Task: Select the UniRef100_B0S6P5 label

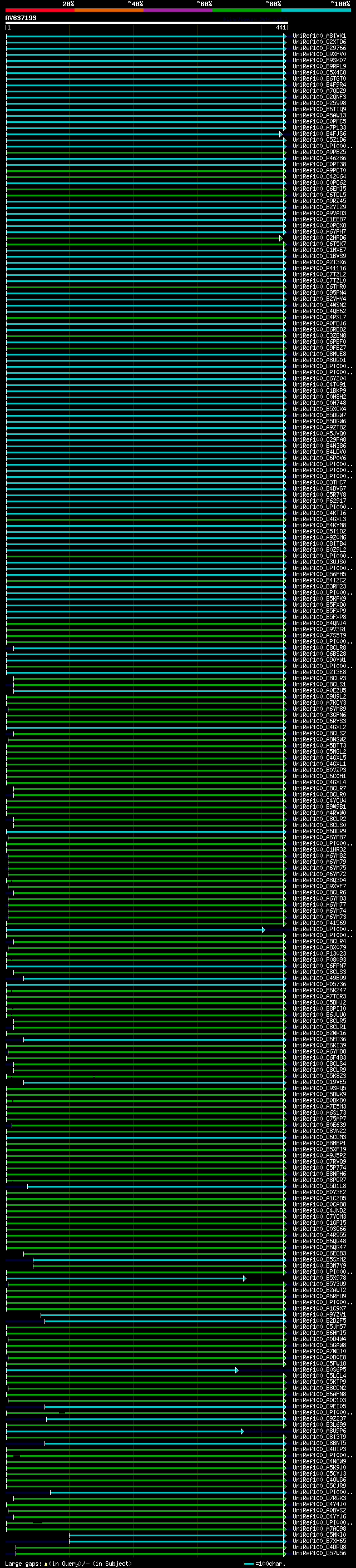Action: [319, 1369]
